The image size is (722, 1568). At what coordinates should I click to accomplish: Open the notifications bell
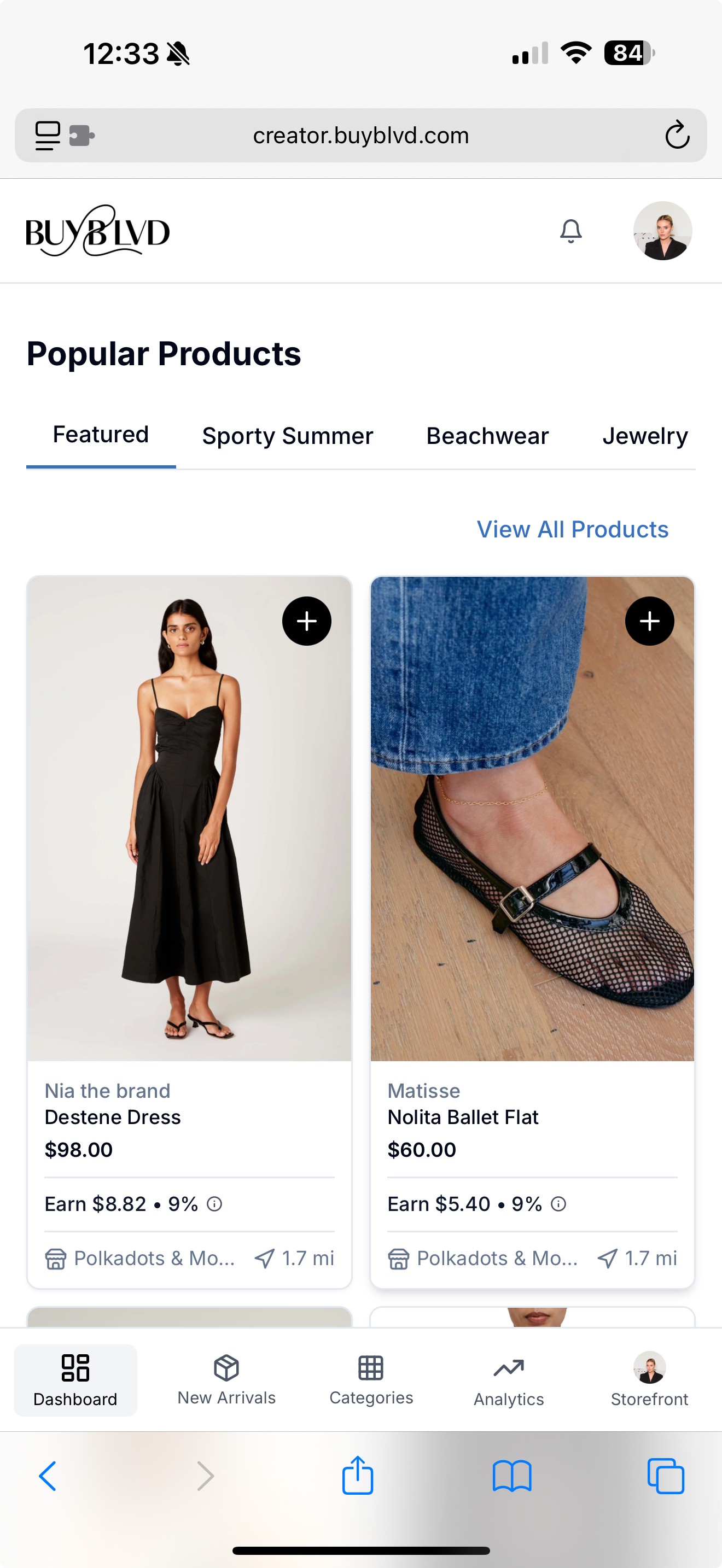570,231
